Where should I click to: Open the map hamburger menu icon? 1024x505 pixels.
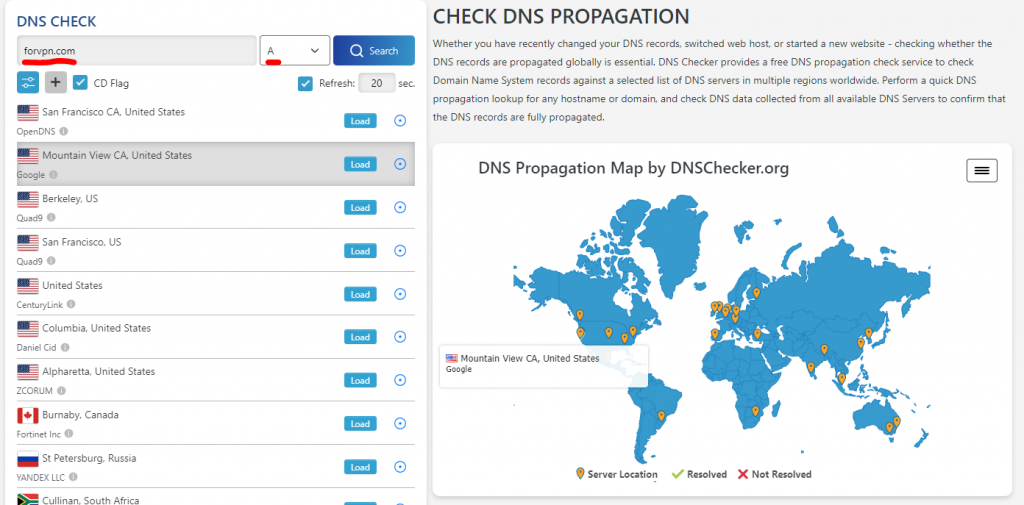point(981,171)
